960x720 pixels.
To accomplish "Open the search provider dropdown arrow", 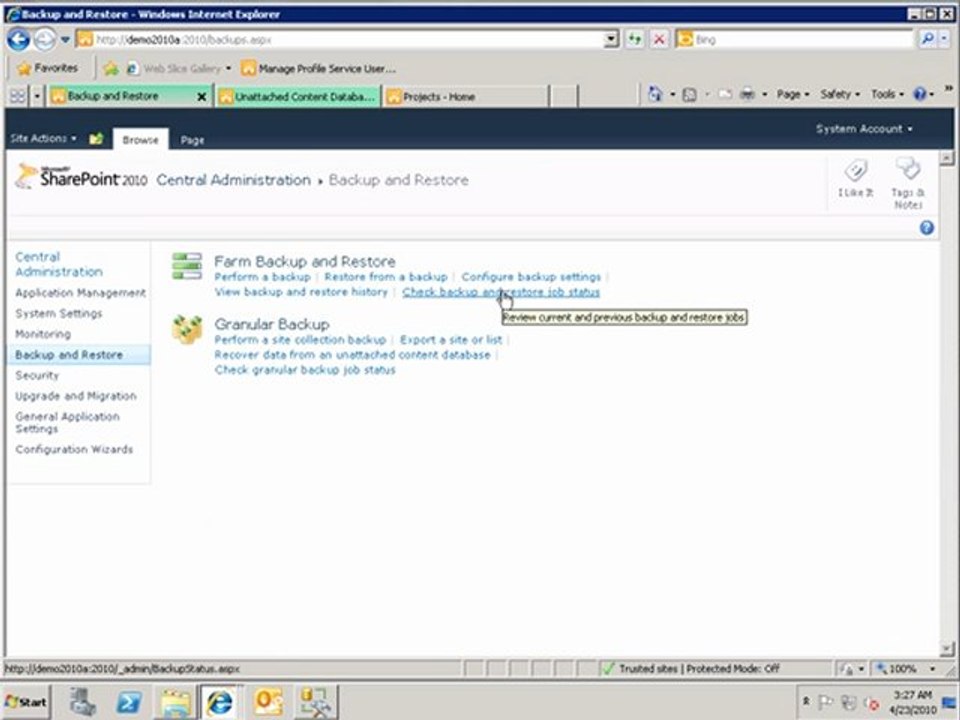I will tap(945, 39).
